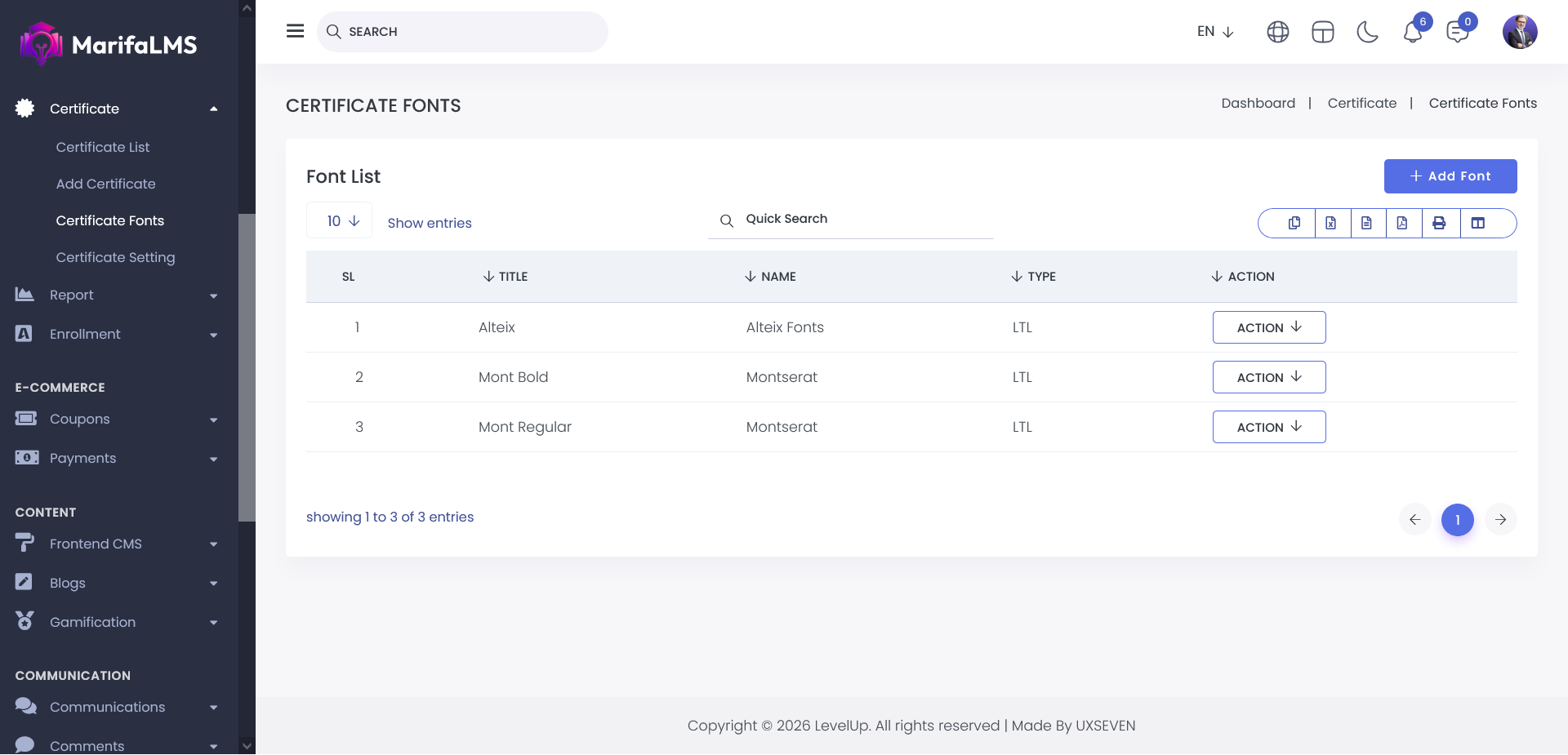This screenshot has width=1568, height=755.
Task: Toggle dark mode with moon icon
Action: (1367, 32)
